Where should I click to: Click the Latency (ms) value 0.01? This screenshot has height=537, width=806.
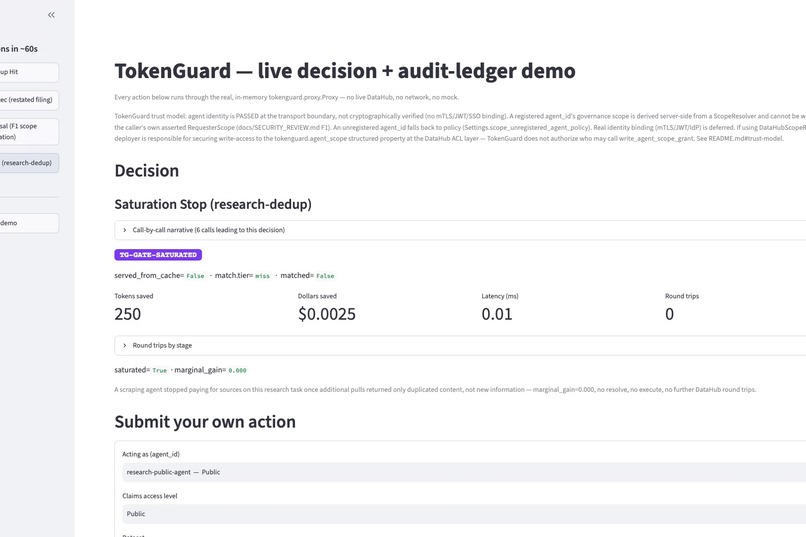pos(497,314)
